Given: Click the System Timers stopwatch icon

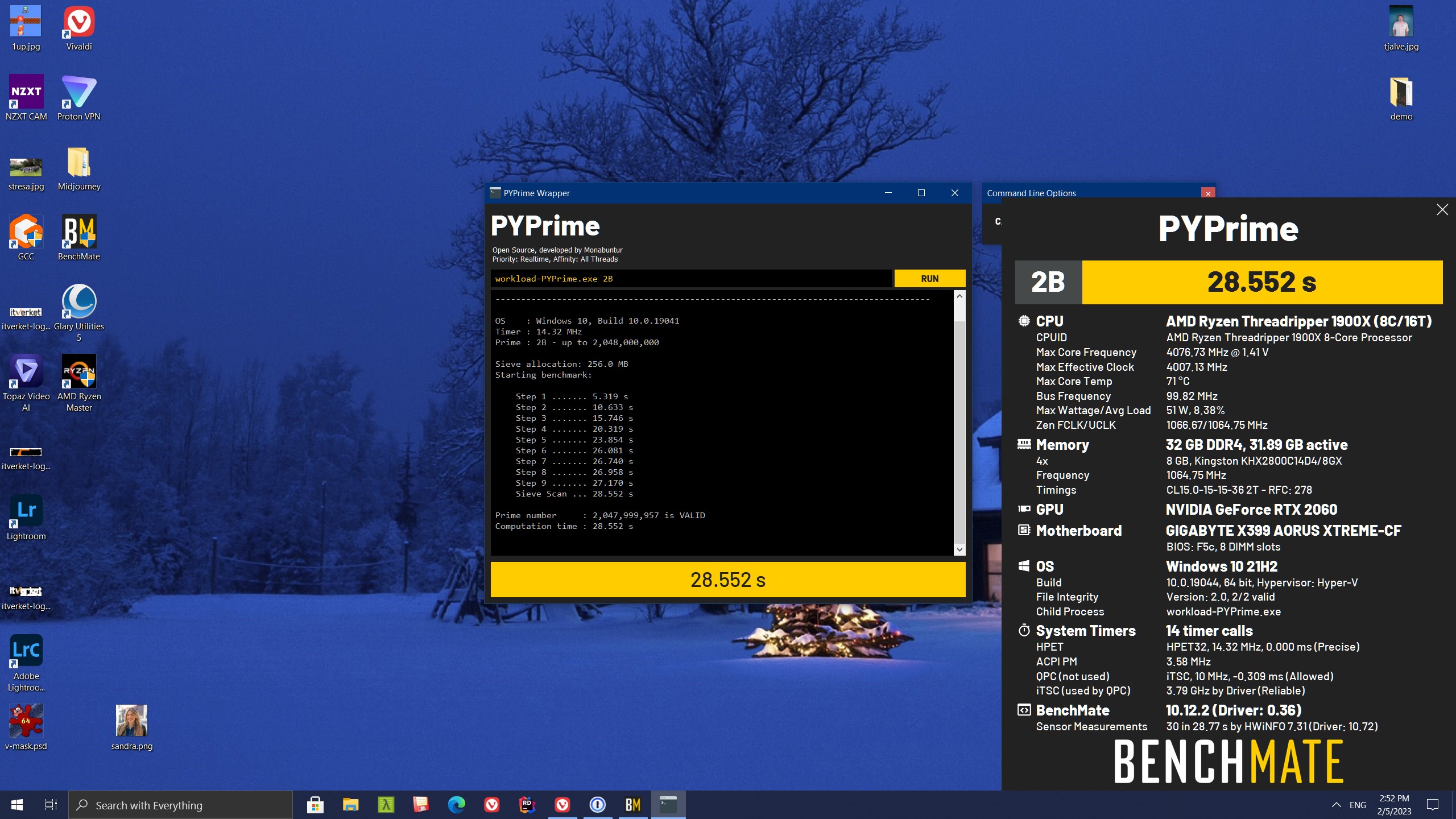Looking at the screenshot, I should [x=1024, y=630].
